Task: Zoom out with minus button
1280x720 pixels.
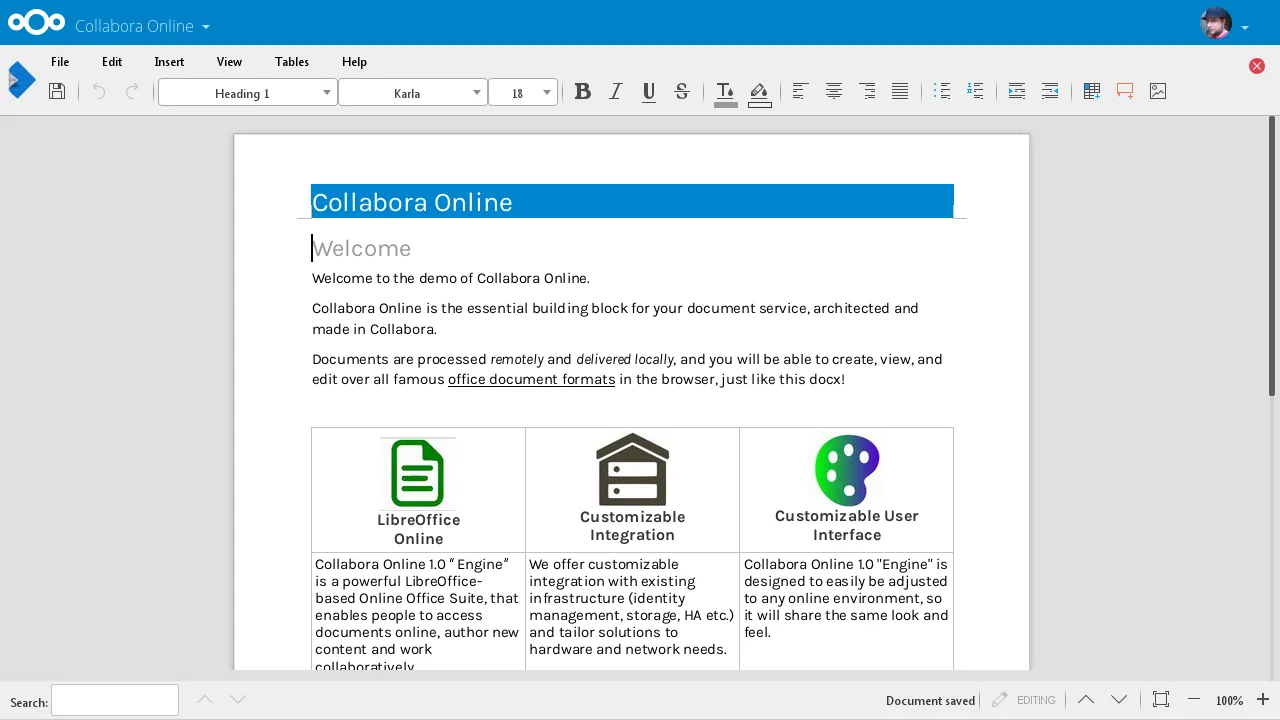Action: click(1194, 700)
